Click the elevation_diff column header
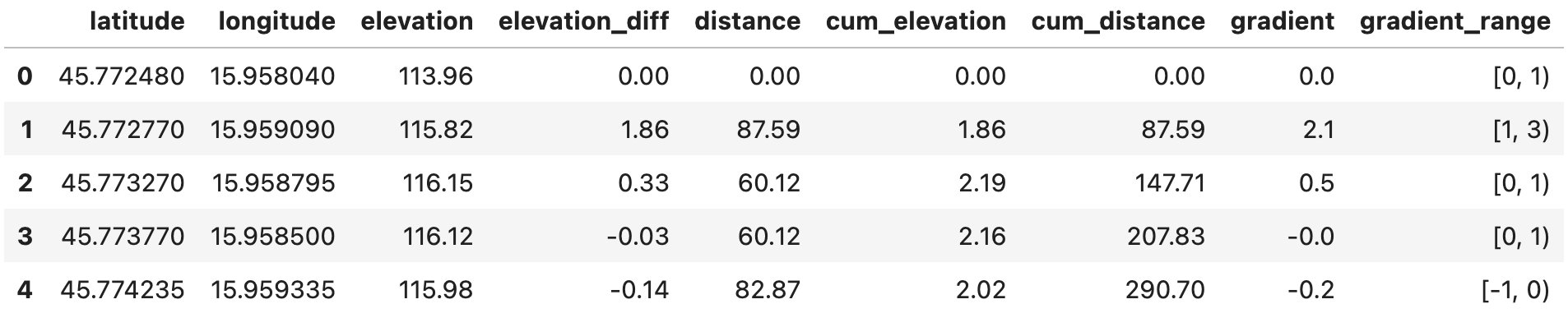The image size is (1568, 327). tap(583, 22)
